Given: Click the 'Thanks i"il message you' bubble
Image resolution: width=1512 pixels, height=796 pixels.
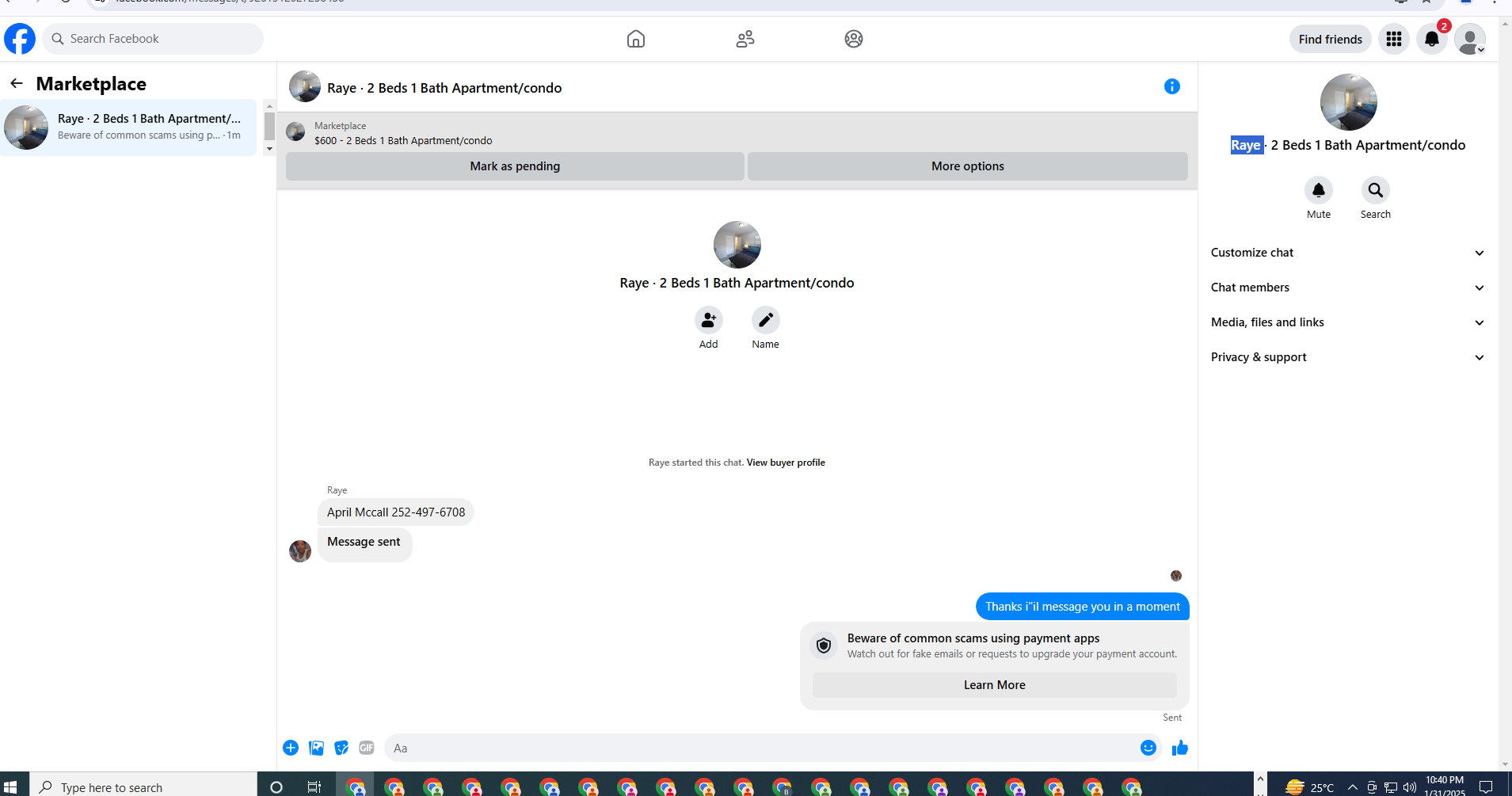Looking at the screenshot, I should point(1083,607).
